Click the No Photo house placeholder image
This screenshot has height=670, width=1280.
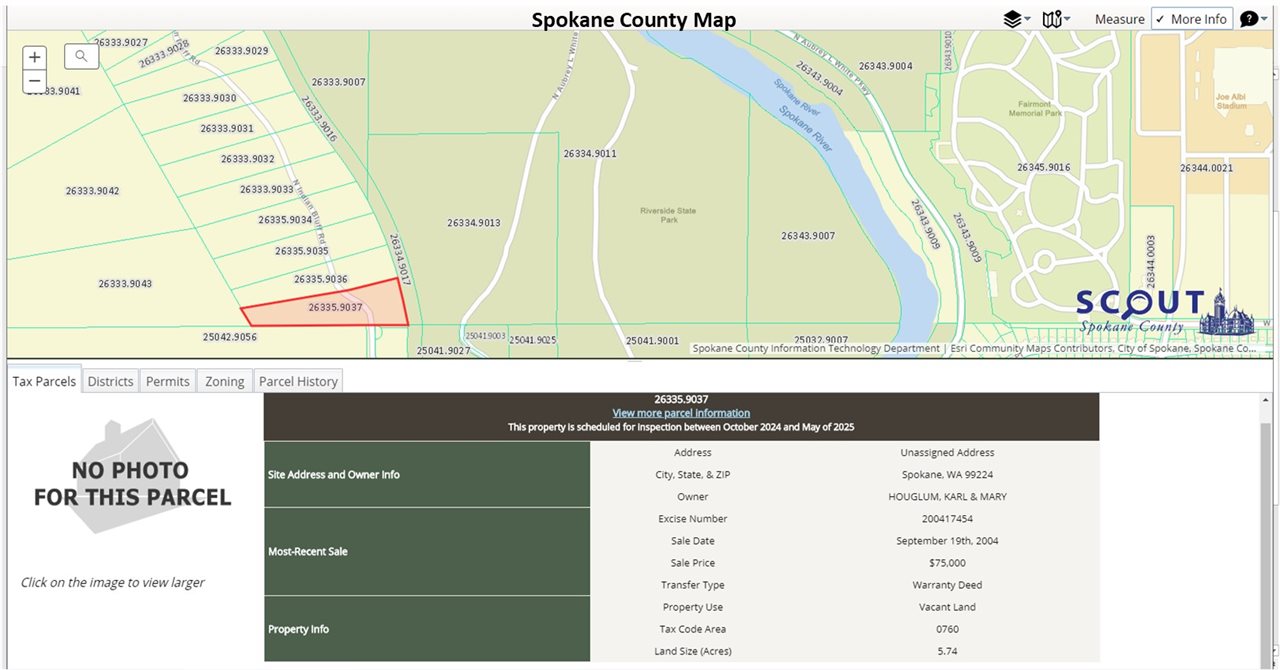click(133, 476)
